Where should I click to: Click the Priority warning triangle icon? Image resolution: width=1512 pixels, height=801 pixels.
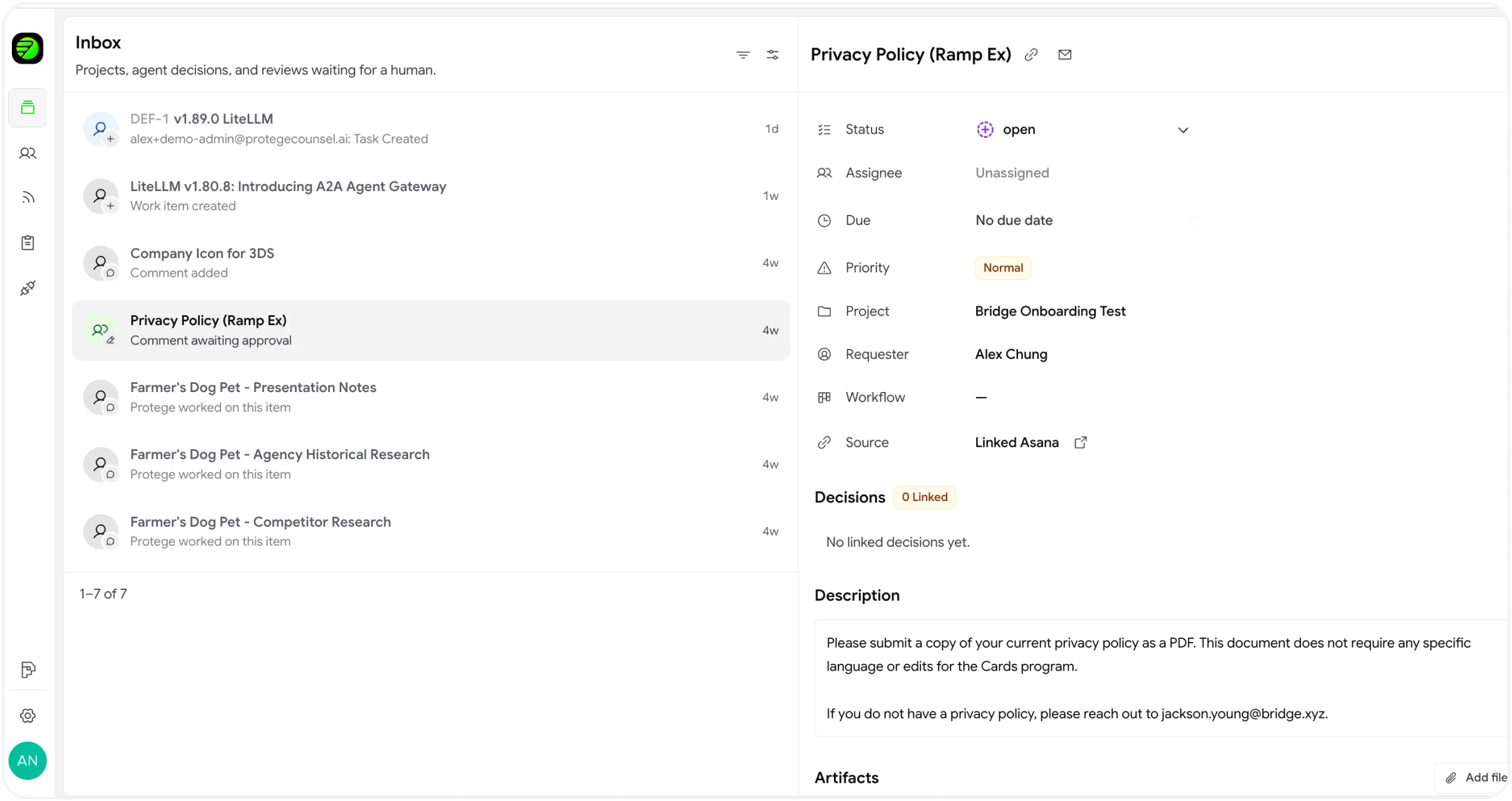pyautogui.click(x=825, y=268)
